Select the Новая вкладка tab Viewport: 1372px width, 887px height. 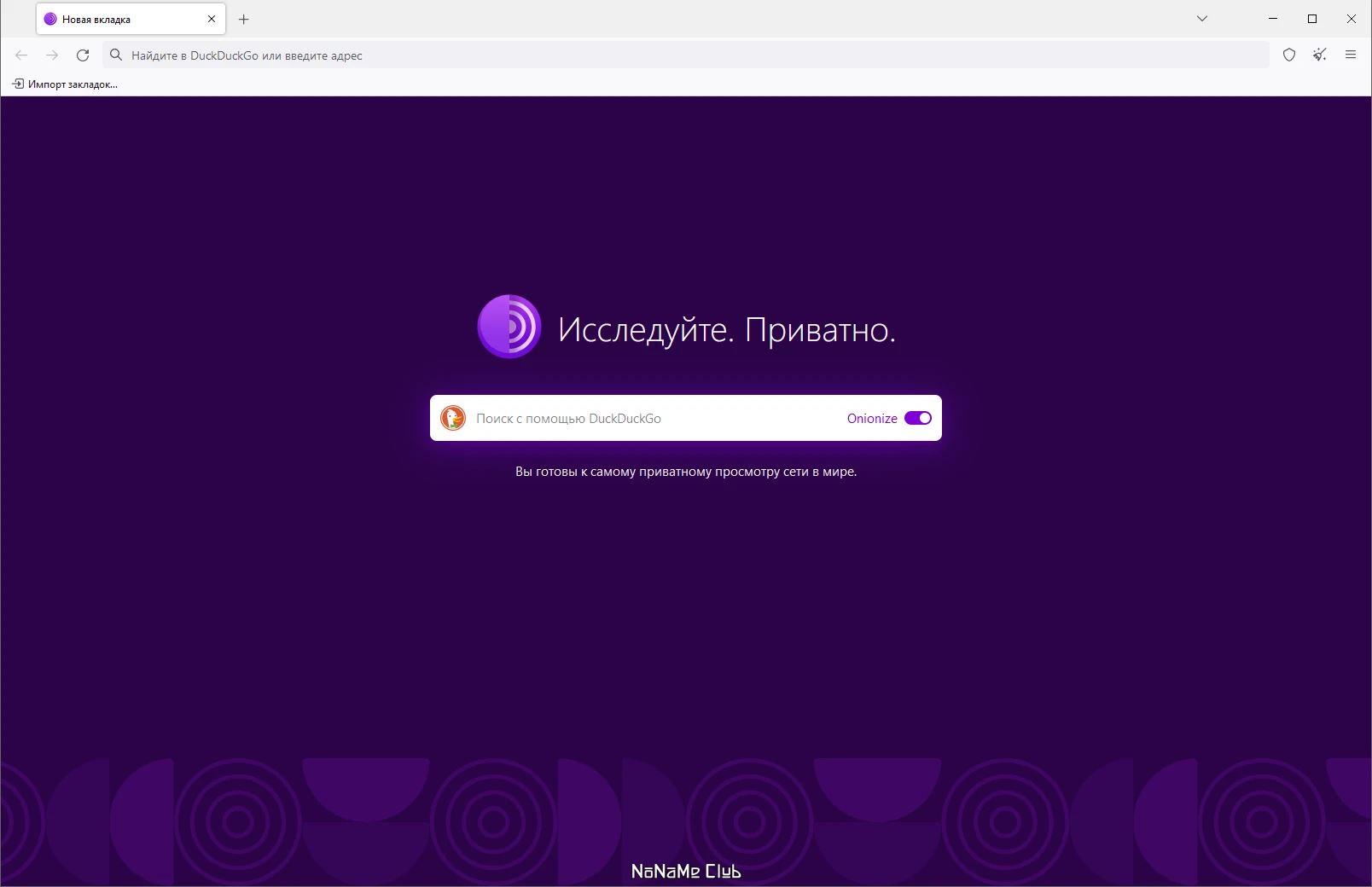tap(119, 19)
